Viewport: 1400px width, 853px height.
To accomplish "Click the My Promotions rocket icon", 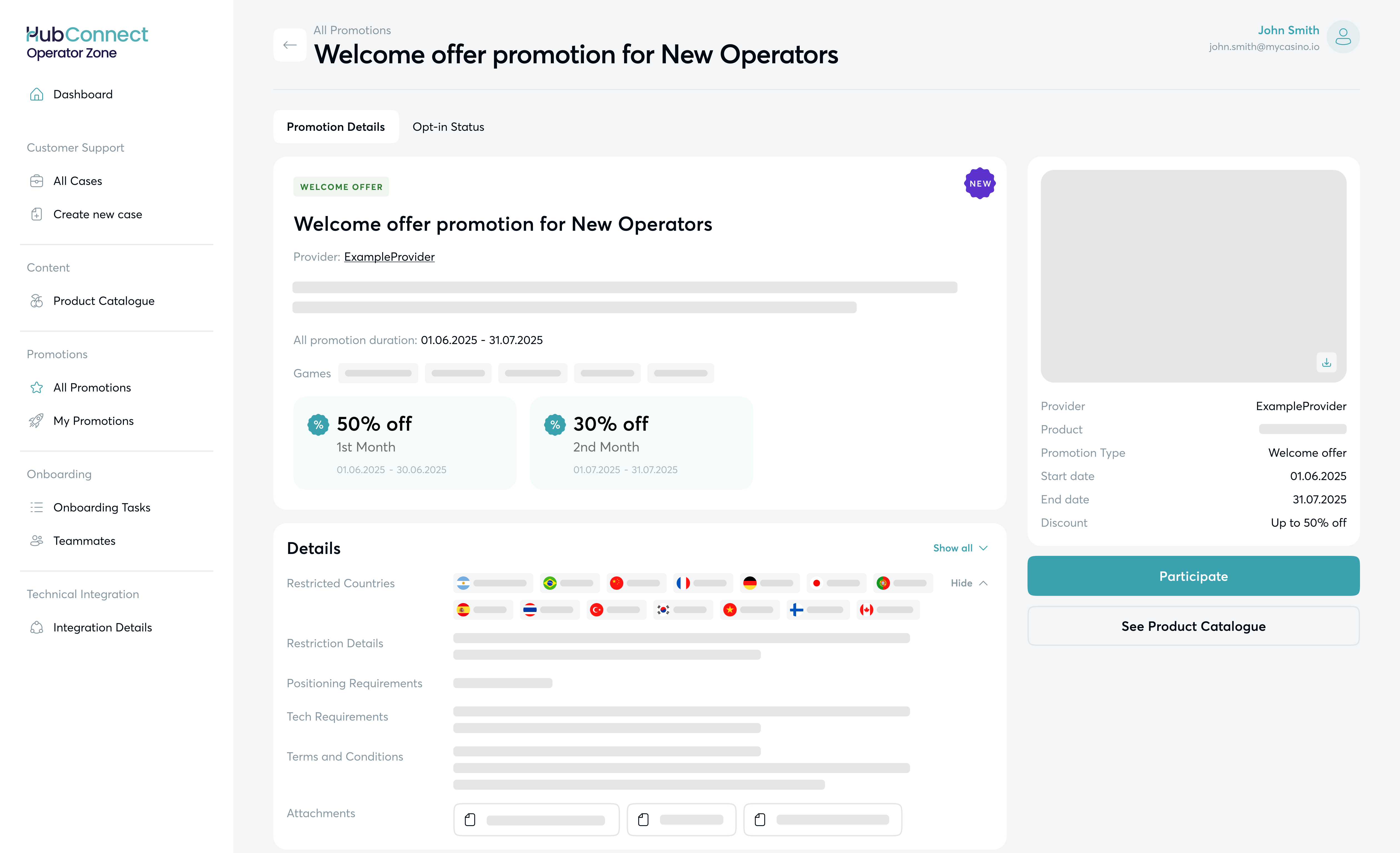I will pyautogui.click(x=36, y=421).
